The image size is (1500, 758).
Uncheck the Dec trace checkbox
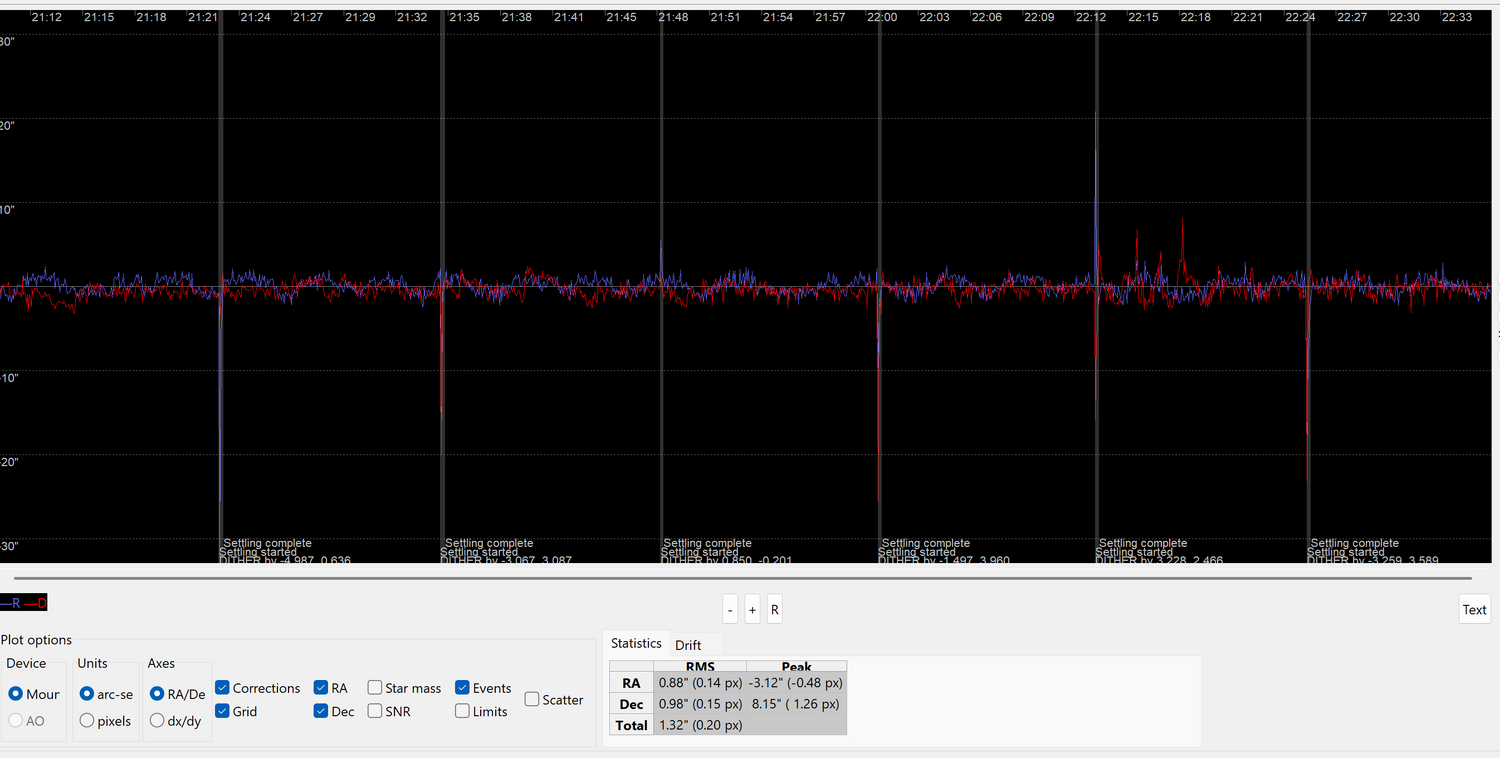[321, 711]
